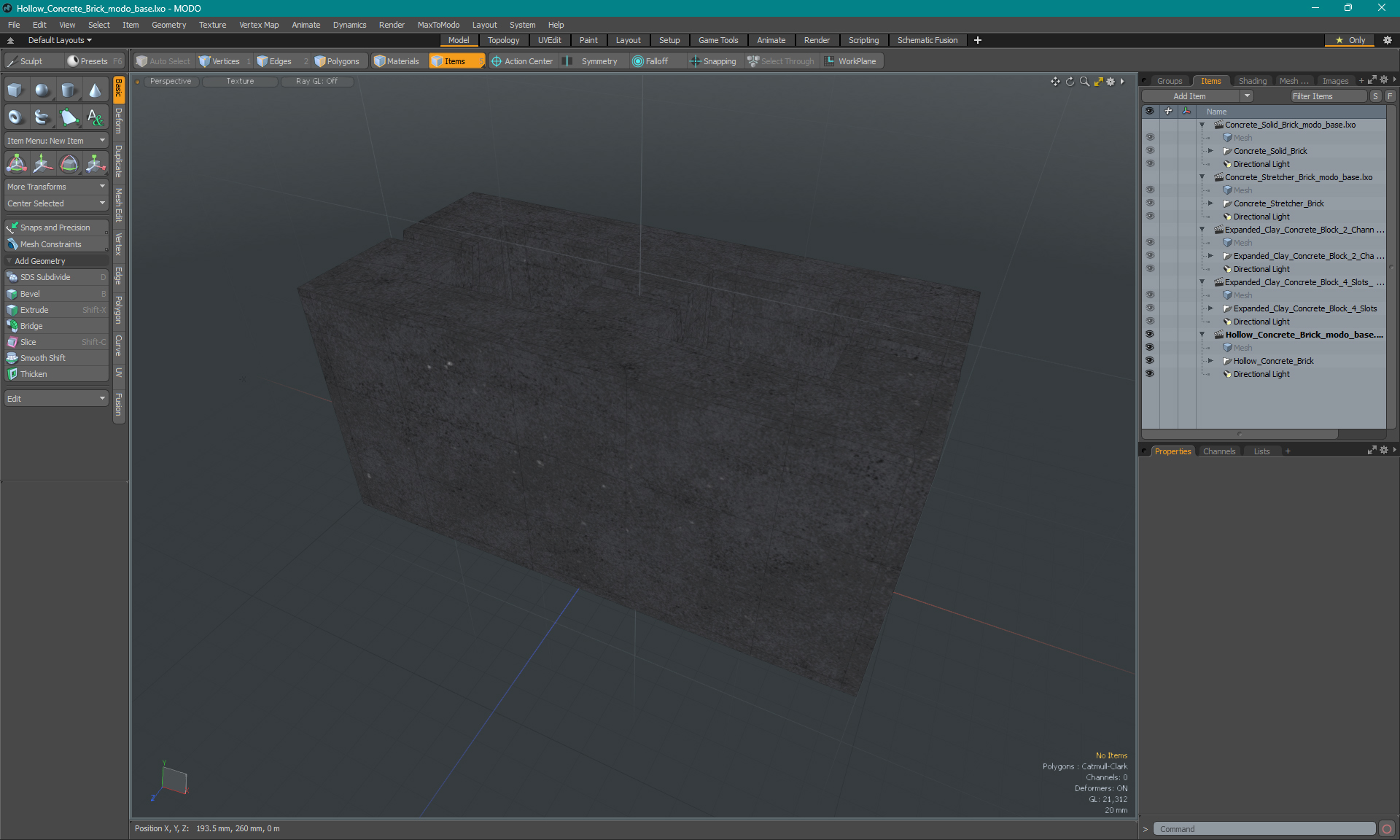
Task: Click the Falloff tool icon
Action: pyautogui.click(x=639, y=61)
